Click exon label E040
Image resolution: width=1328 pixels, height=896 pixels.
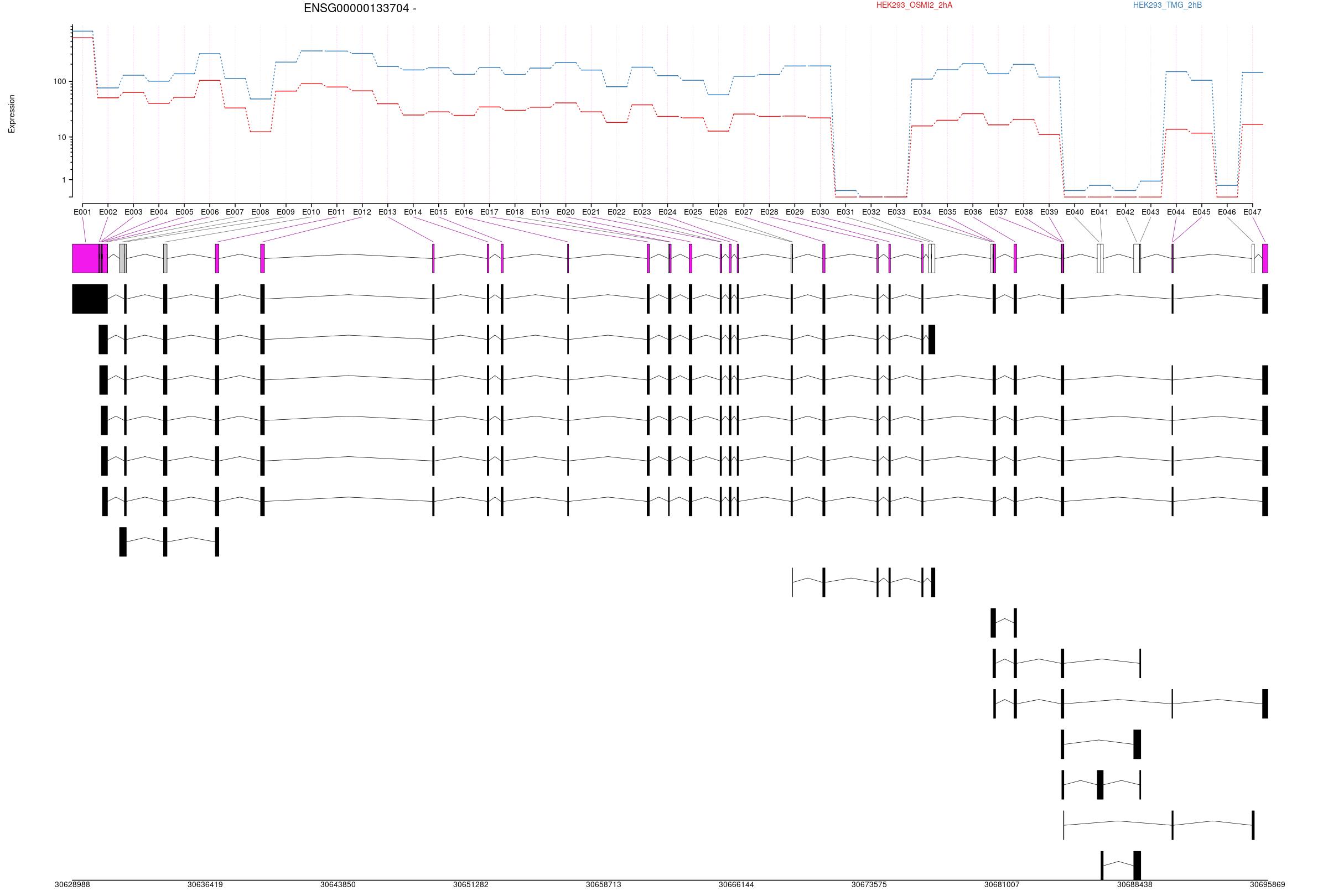[1074, 212]
